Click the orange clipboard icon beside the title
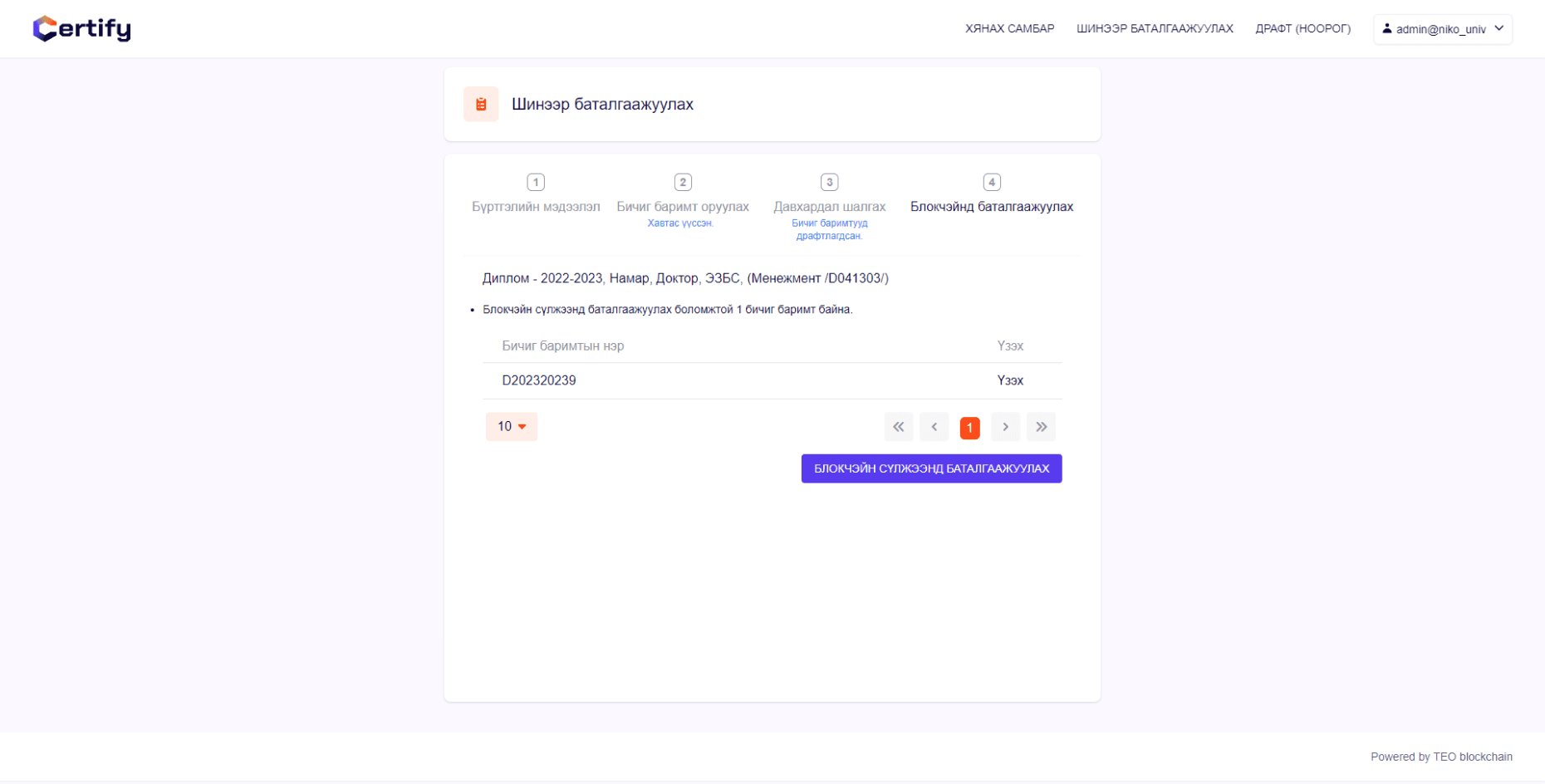The width and height of the screenshot is (1545, 784). (481, 104)
